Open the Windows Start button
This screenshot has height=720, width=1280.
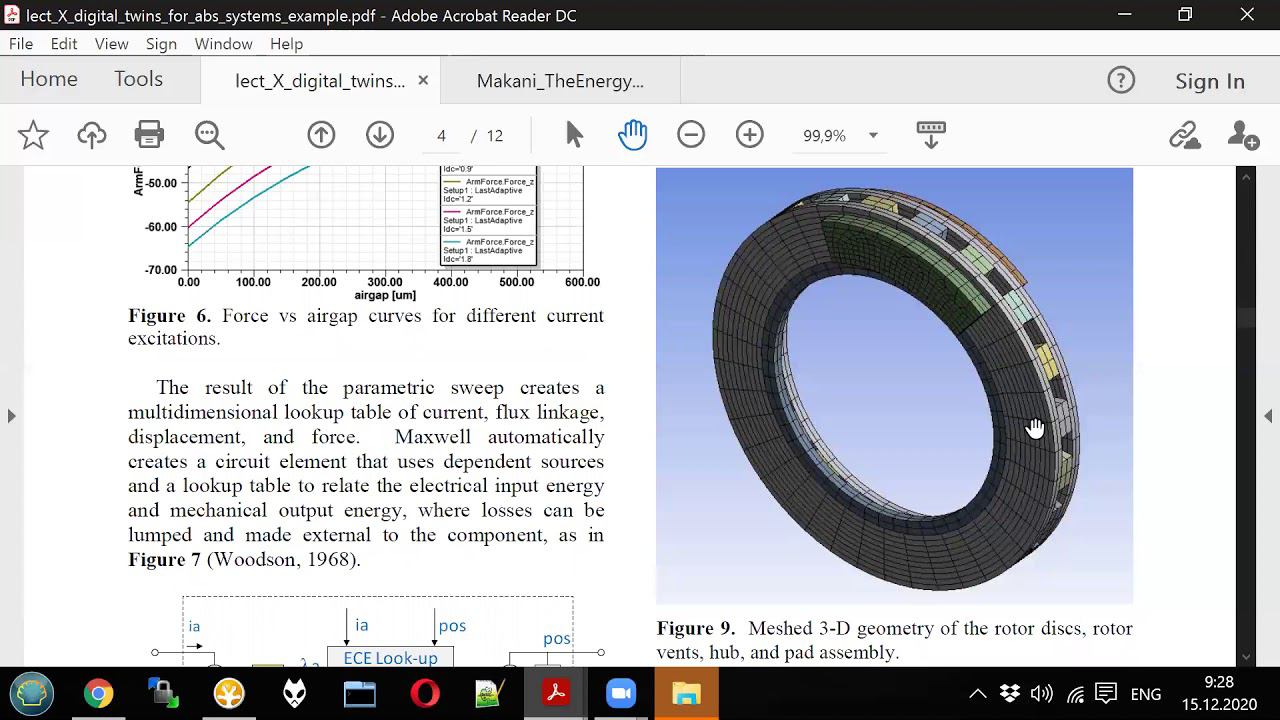tap(32, 694)
